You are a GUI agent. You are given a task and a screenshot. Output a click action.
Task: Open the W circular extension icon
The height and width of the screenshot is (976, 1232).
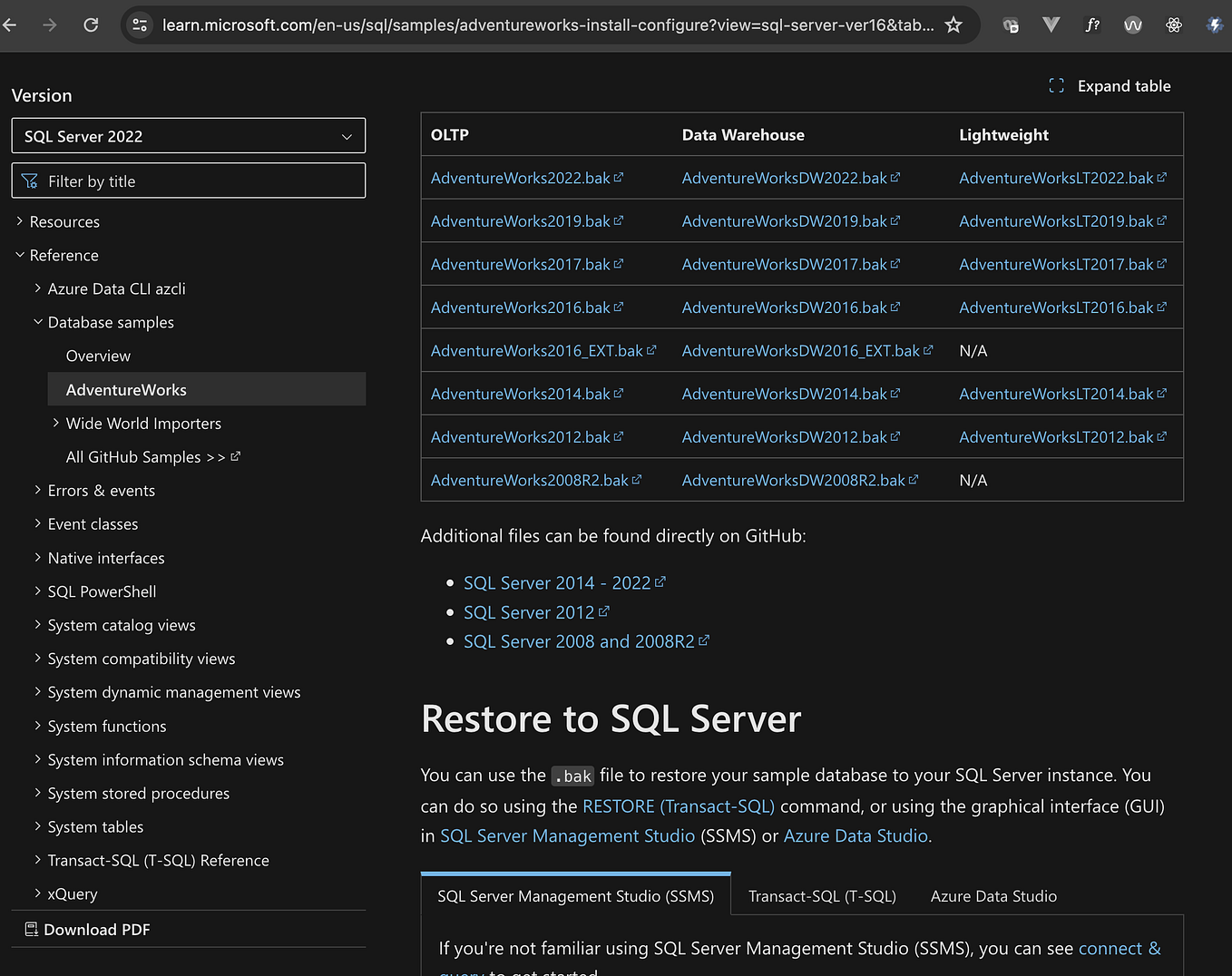[x=1133, y=25]
